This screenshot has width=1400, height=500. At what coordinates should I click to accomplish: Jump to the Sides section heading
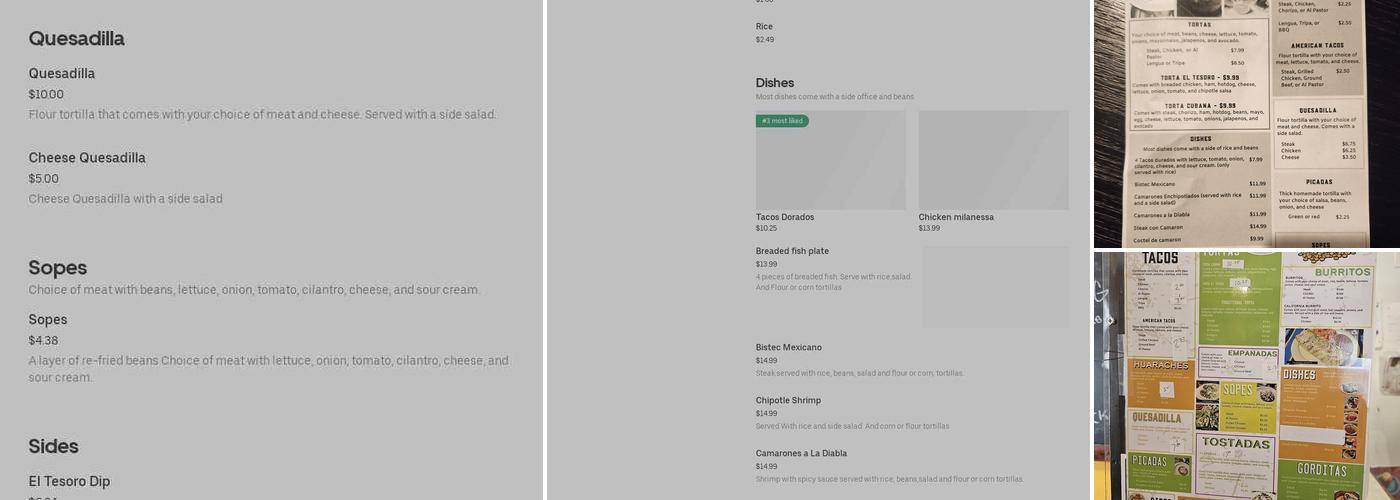(x=54, y=446)
